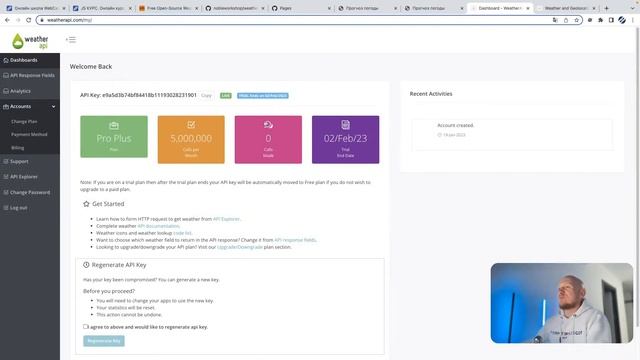Follow the API response fields link
Screen dimensions: 640x360
coord(295,240)
